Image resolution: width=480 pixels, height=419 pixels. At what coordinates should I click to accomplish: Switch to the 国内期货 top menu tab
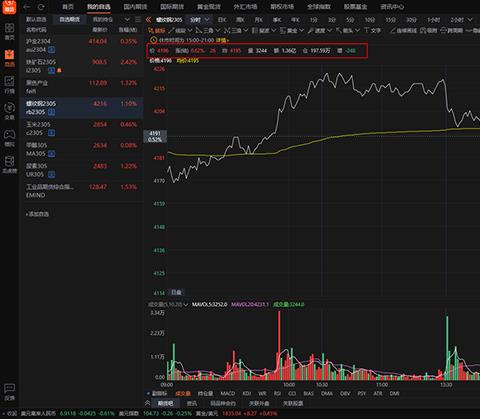[135, 7]
